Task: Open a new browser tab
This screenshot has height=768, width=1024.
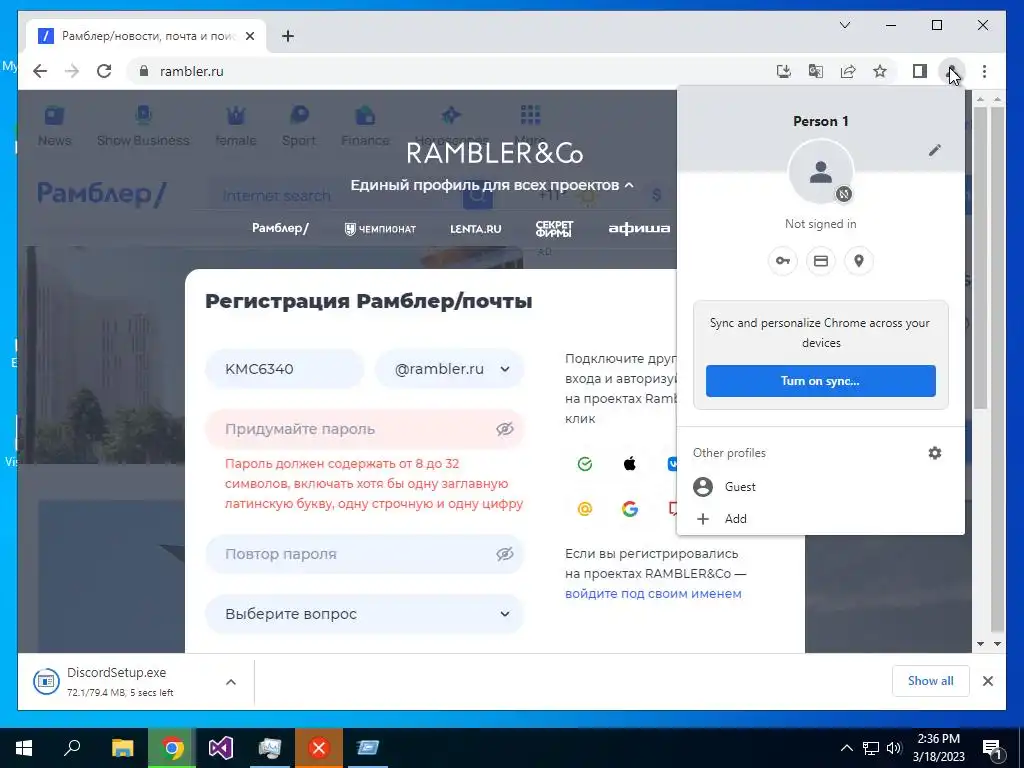Action: tap(288, 36)
